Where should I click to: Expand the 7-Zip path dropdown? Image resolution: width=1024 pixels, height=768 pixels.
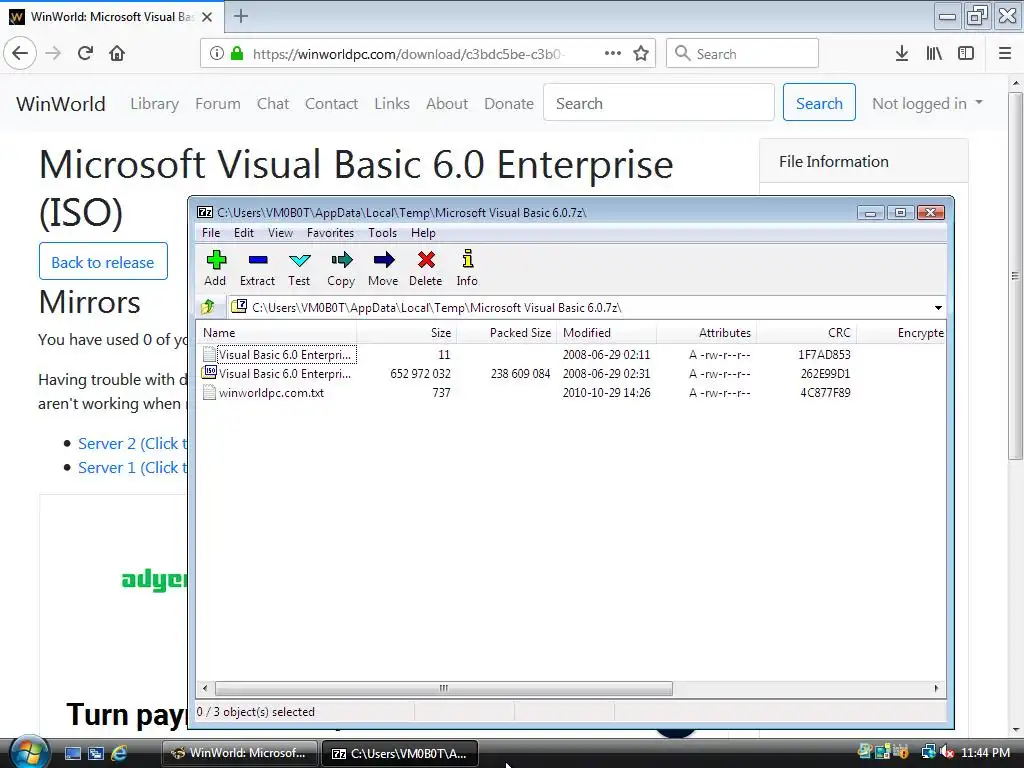[938, 308]
